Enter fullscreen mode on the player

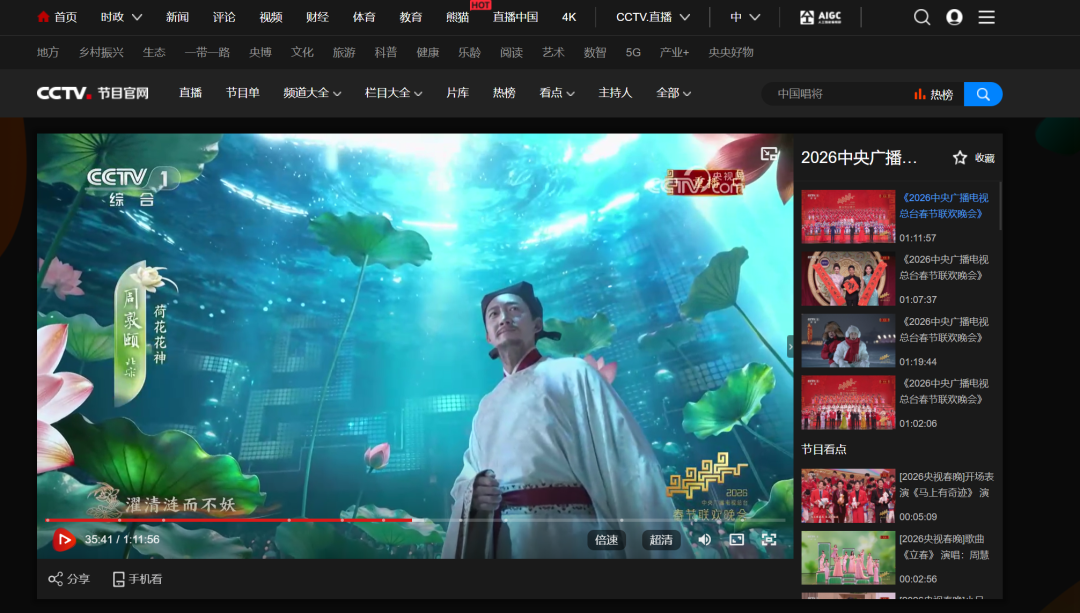coord(769,539)
